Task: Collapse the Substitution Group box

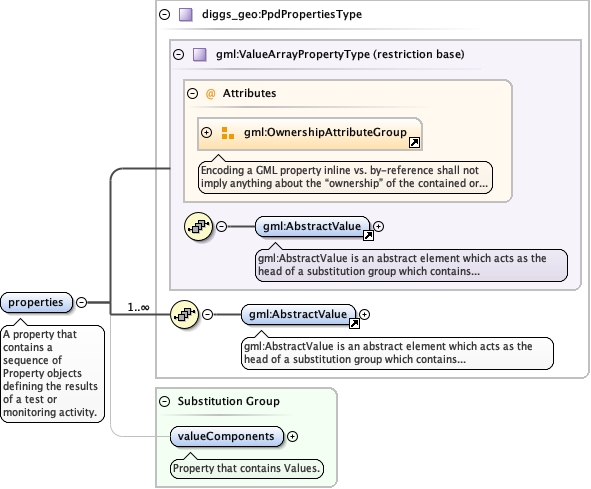Action: point(164,402)
